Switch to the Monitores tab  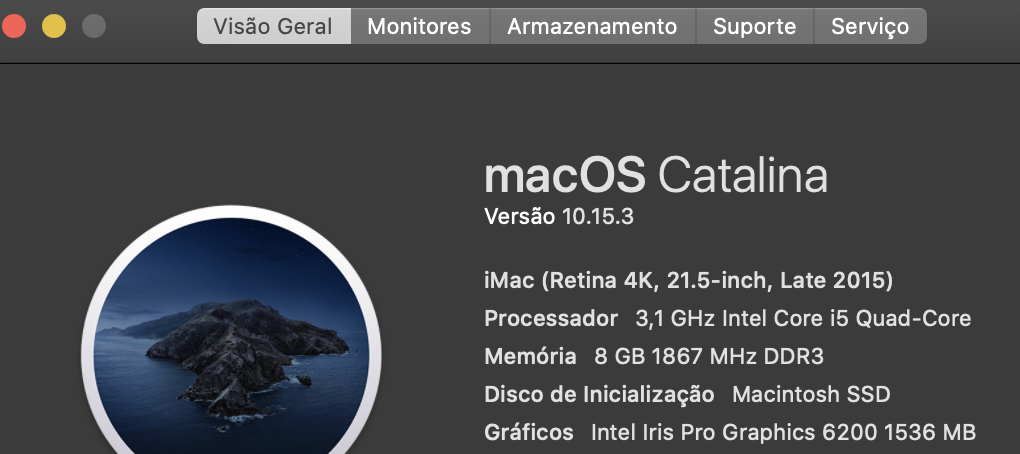pyautogui.click(x=420, y=26)
